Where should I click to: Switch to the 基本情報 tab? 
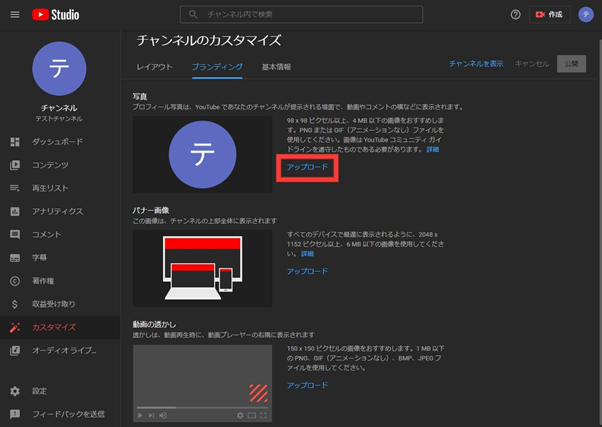tap(276, 67)
